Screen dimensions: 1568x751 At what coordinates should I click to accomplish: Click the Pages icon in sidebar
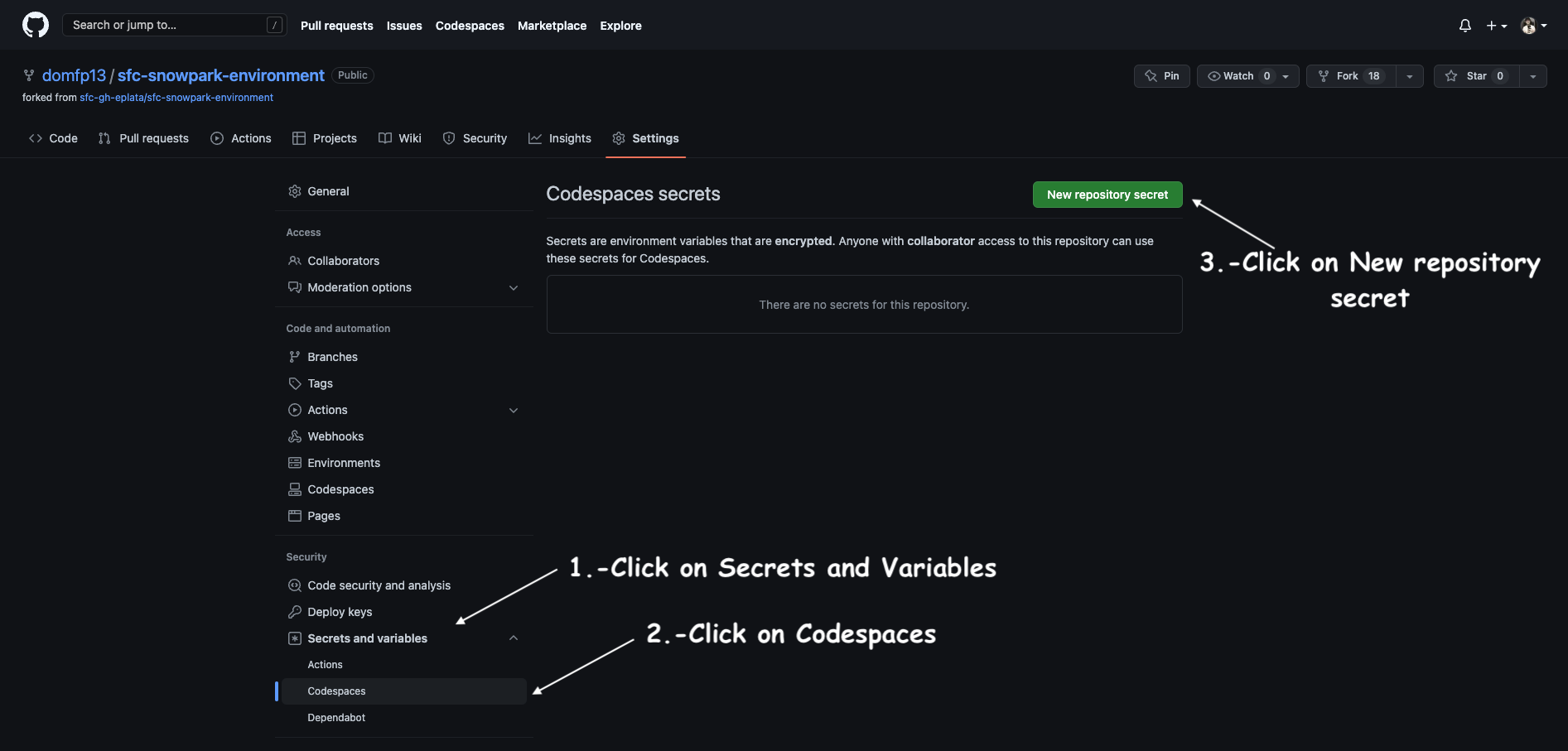tap(295, 516)
